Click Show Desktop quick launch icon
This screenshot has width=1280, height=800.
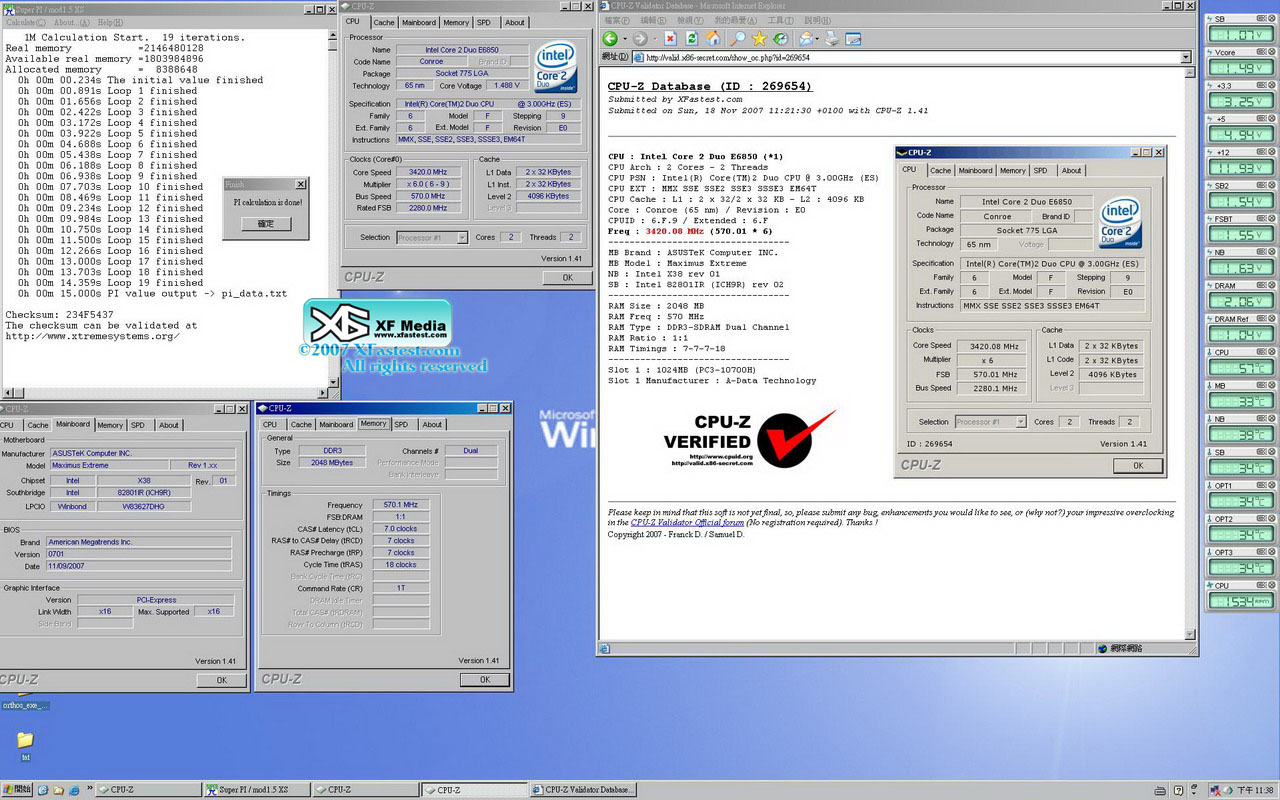(43, 790)
